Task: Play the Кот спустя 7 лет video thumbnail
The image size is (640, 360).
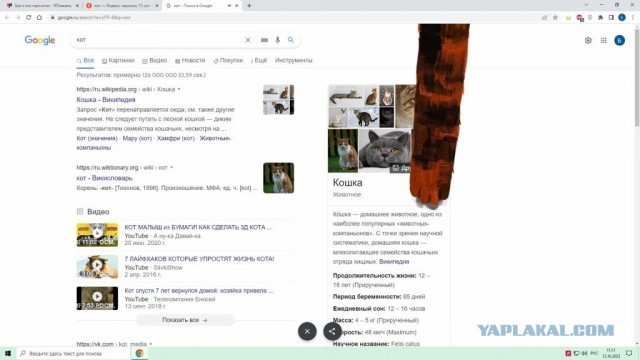Action: [x=97, y=298]
